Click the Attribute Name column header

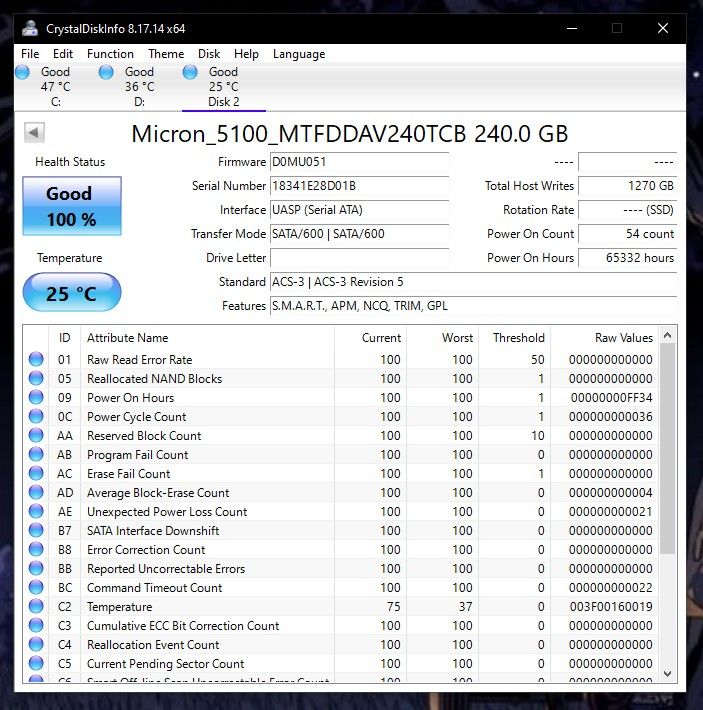(x=207, y=338)
